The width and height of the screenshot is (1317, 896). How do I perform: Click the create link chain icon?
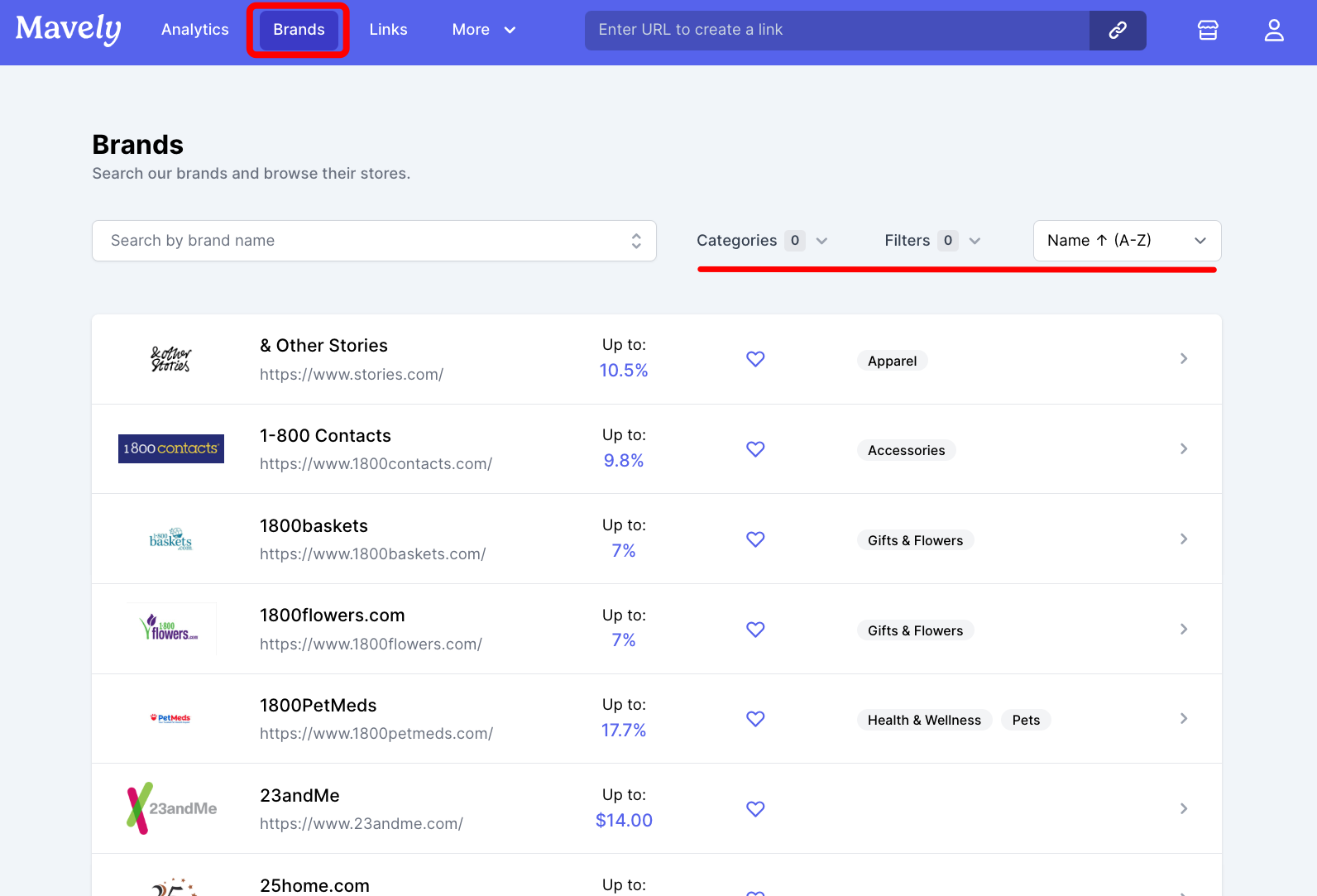click(1117, 31)
